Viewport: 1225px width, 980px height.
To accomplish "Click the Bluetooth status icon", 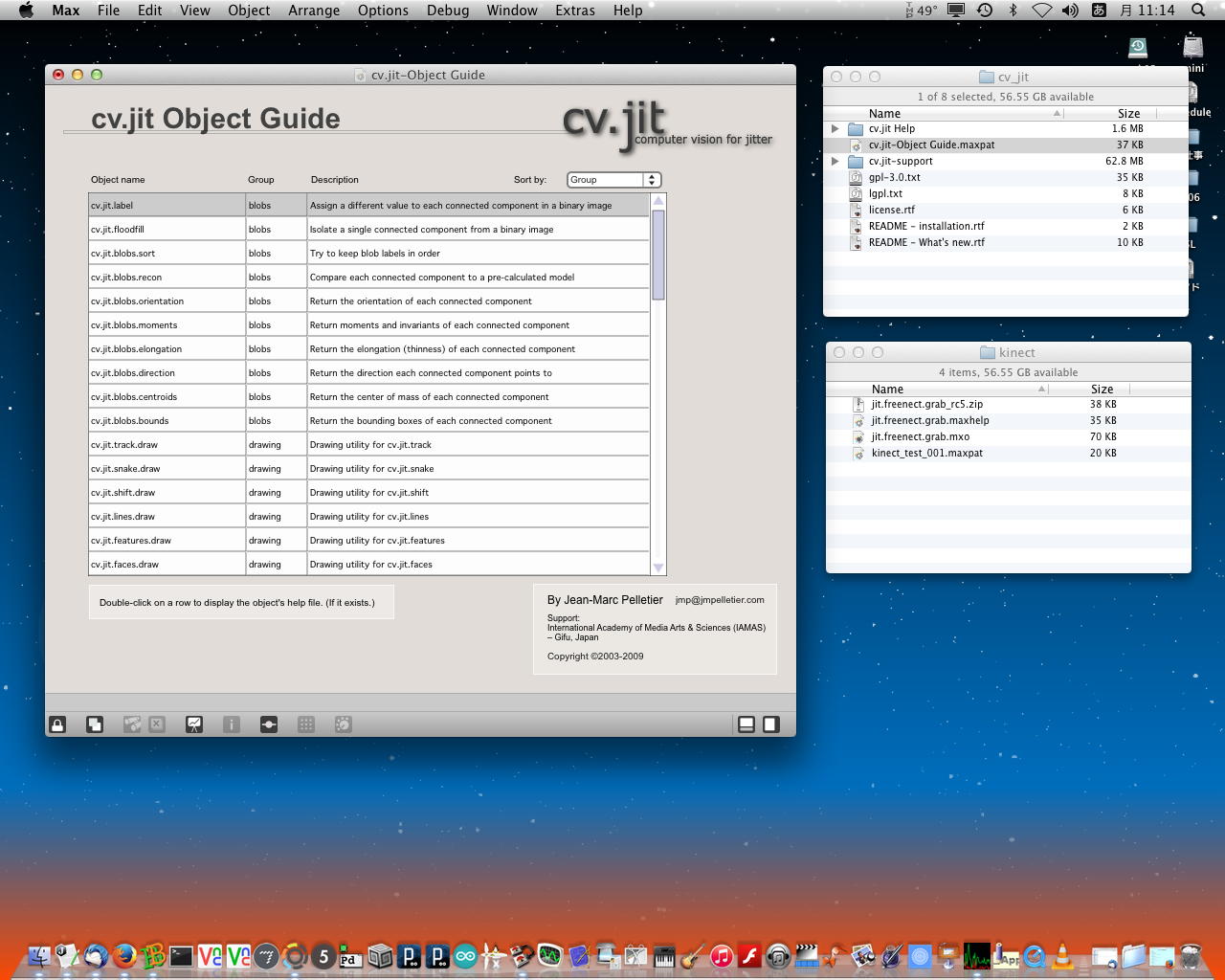I will [x=1013, y=11].
